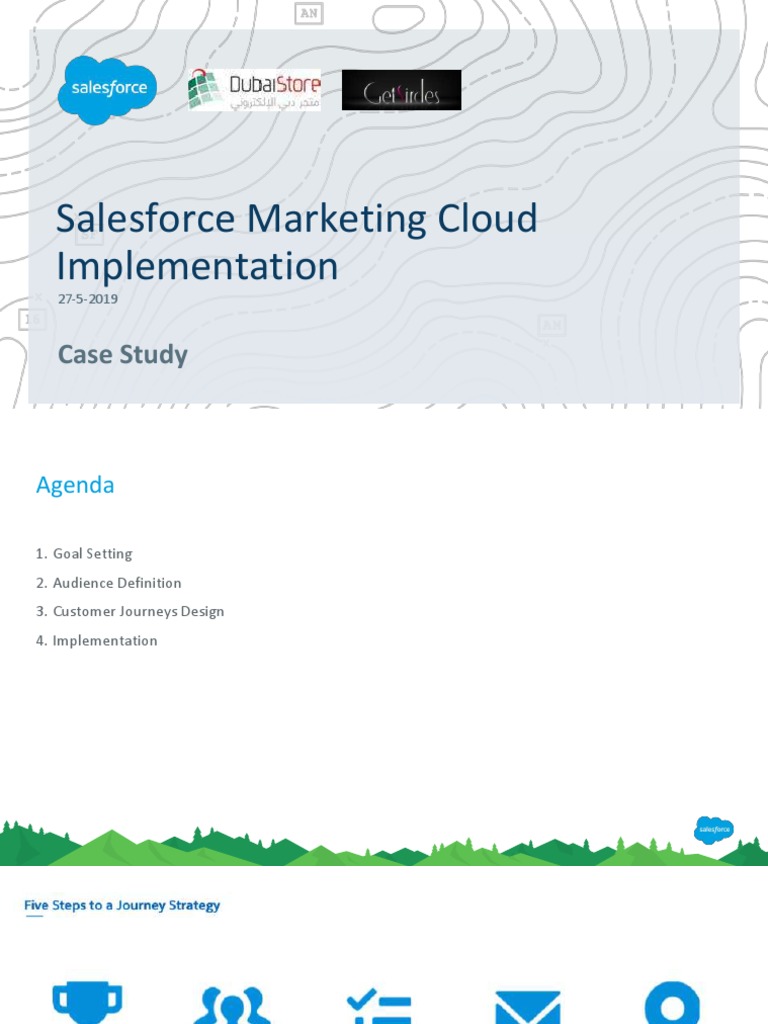Click the 'Case Study' subtitle
Image resolution: width=768 pixels, height=1024 pixels.
pyautogui.click(x=123, y=355)
